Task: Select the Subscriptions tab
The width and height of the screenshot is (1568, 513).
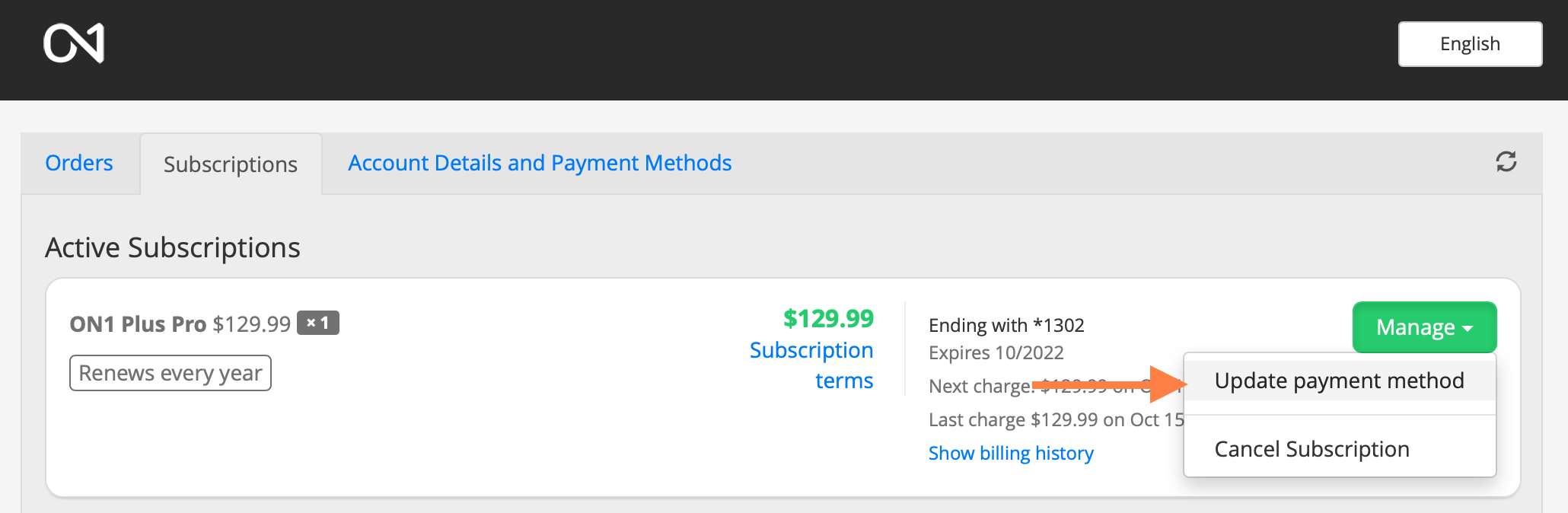Action: point(231,164)
